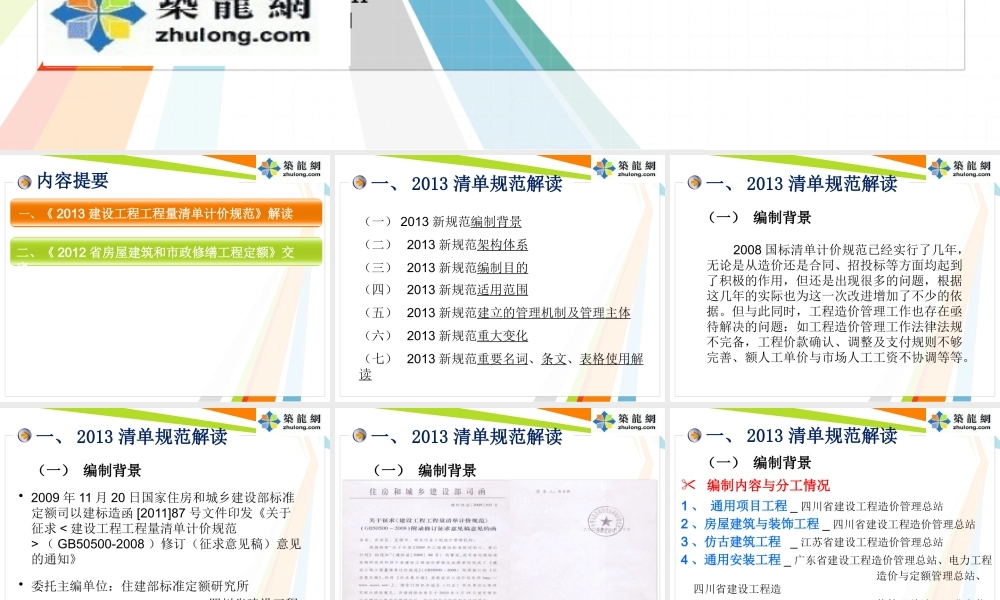Select the "内容提要" slide title
1000x600 pixels.
(x=72, y=181)
